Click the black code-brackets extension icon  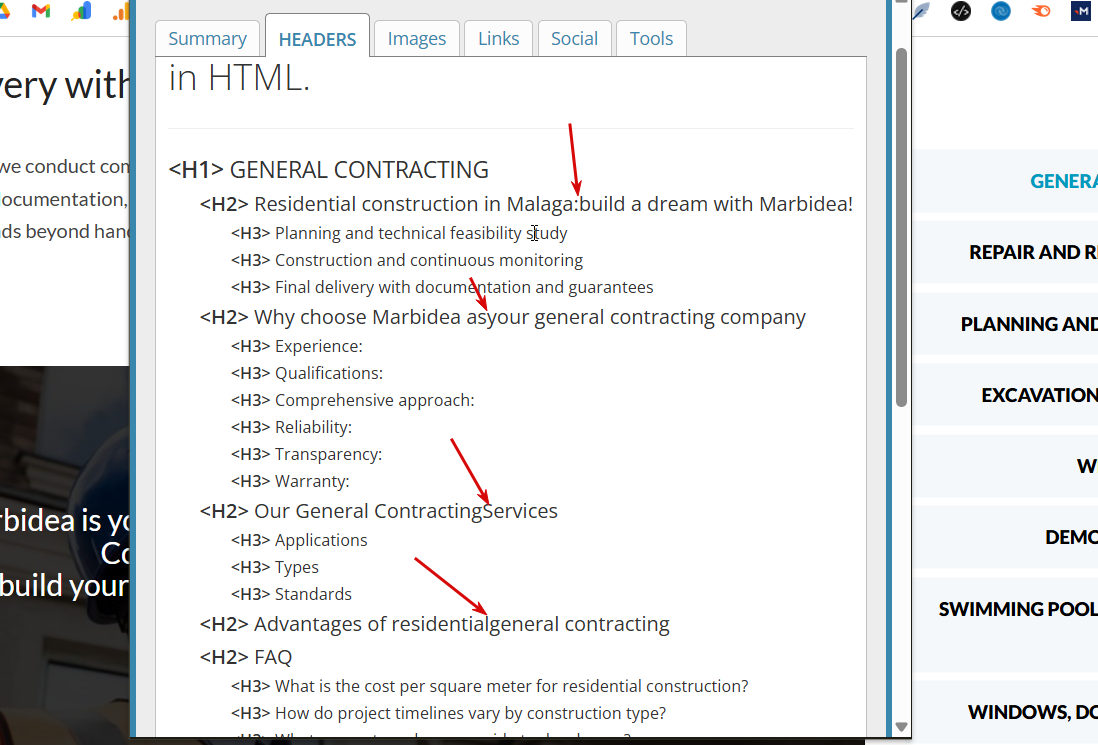961,11
